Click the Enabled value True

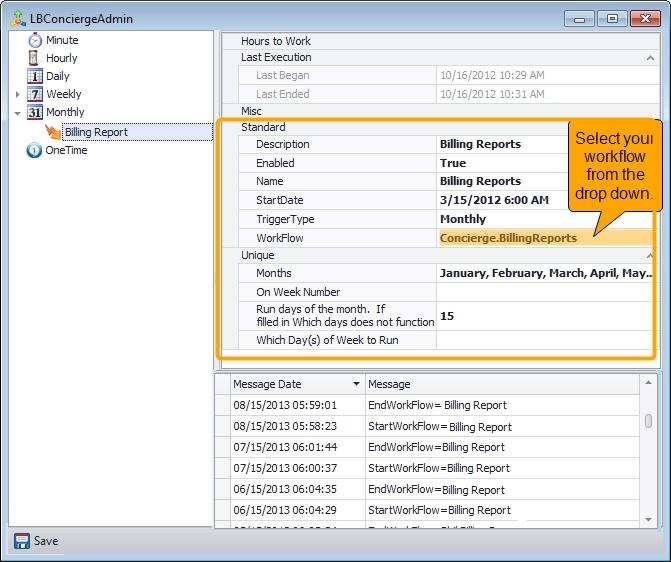click(453, 163)
